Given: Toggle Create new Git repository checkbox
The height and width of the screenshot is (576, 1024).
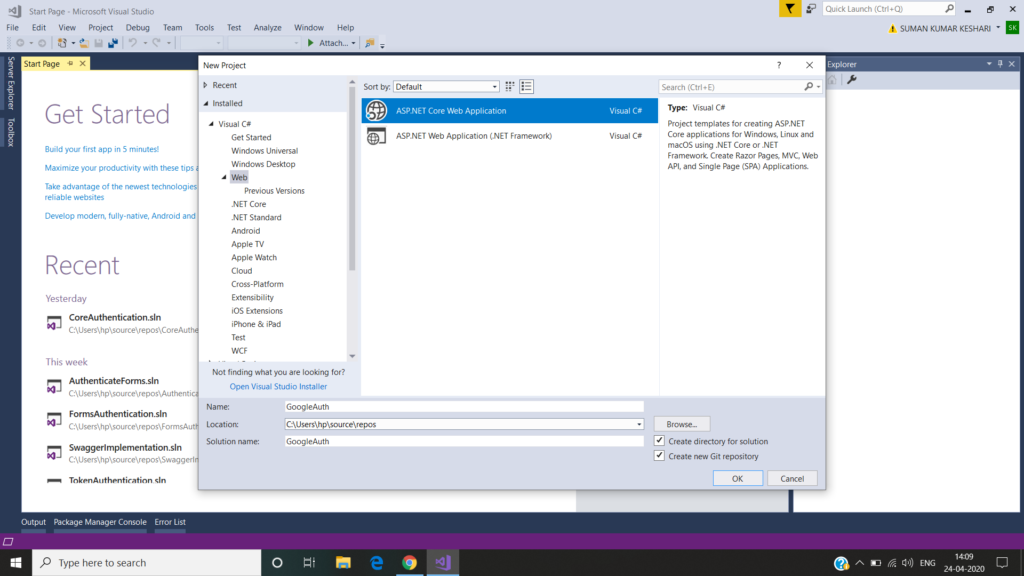Looking at the screenshot, I should click(x=659, y=456).
